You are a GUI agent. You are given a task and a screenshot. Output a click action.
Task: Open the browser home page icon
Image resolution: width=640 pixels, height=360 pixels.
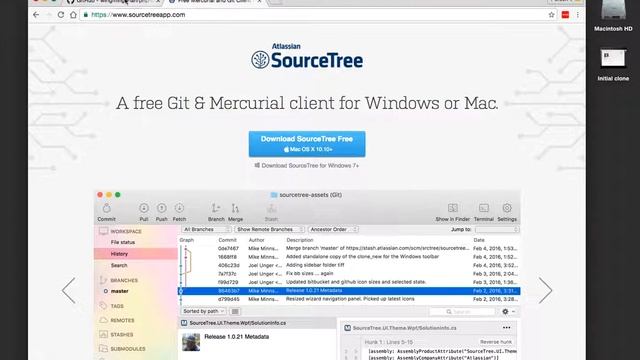click(x=73, y=15)
